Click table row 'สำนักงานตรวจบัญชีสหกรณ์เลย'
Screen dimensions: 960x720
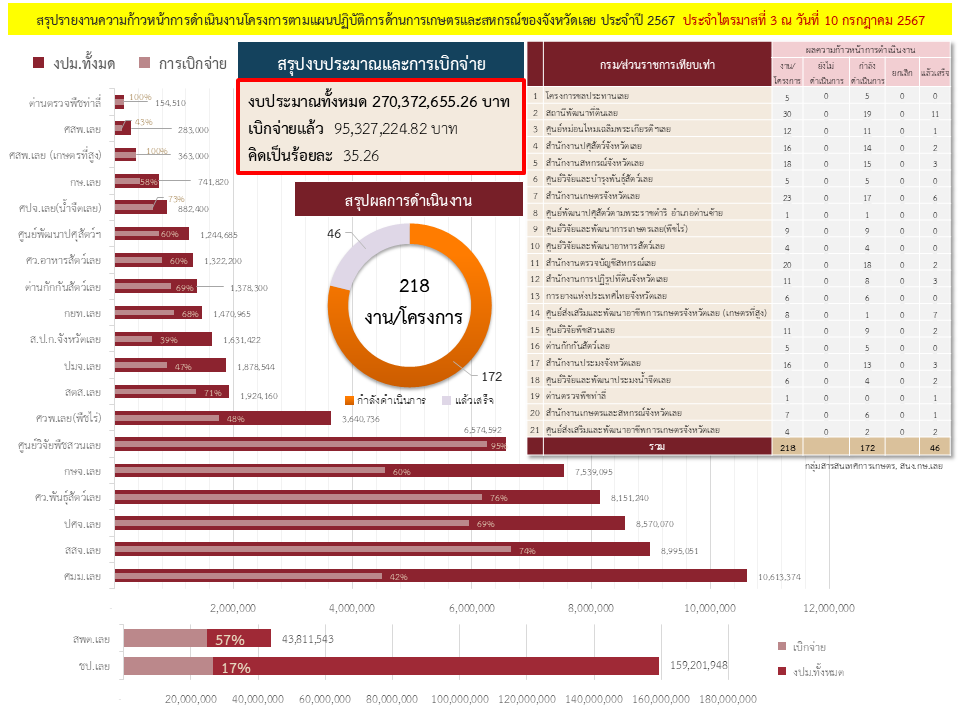(739, 263)
